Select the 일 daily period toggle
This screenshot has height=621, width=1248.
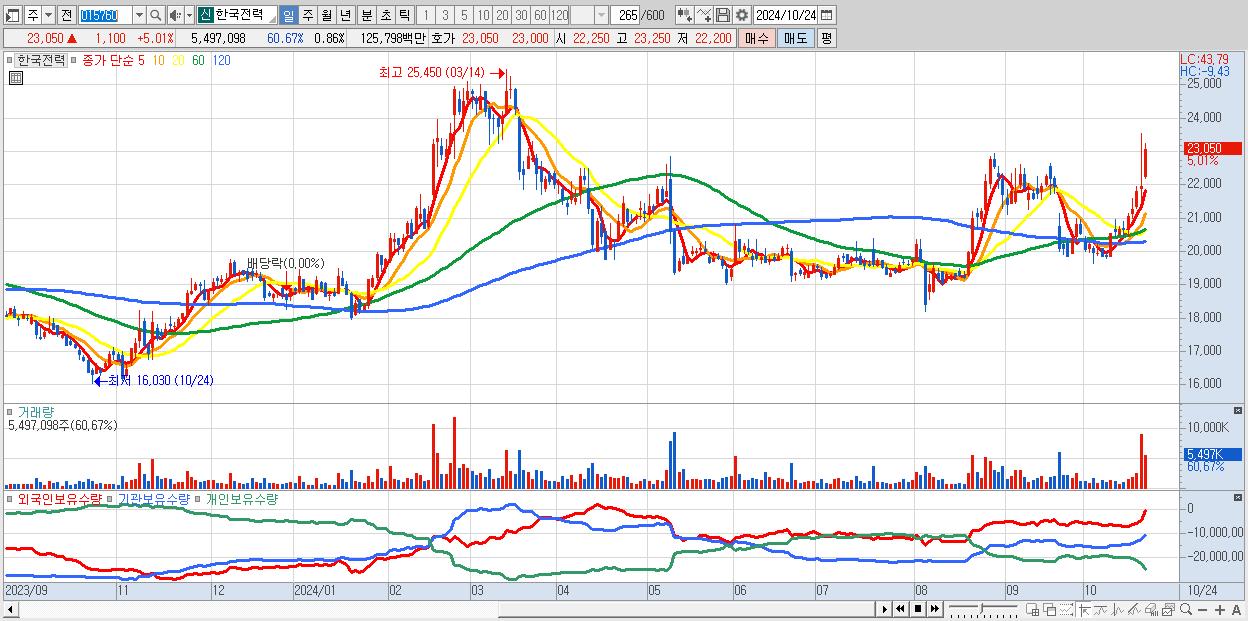(x=288, y=15)
